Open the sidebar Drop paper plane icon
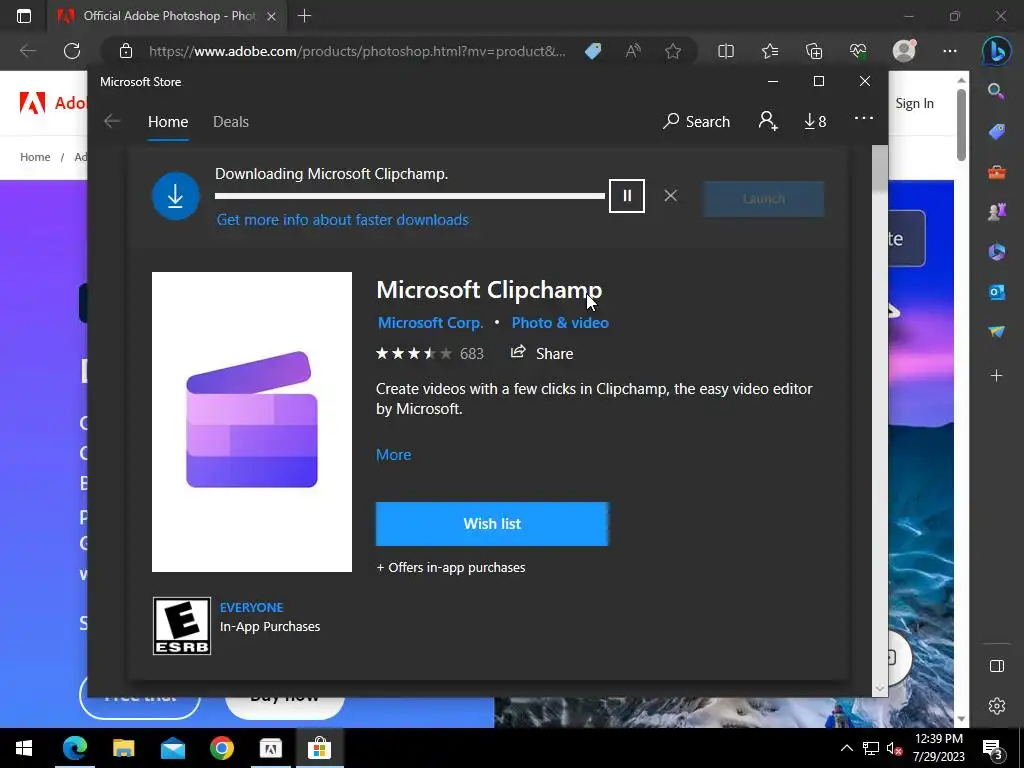 click(997, 332)
